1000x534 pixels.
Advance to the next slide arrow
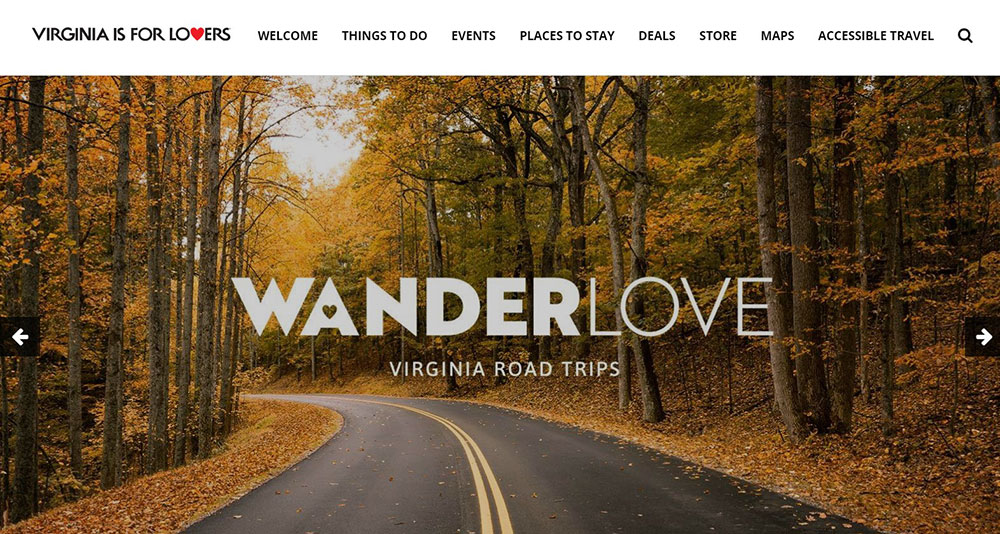[x=983, y=337]
